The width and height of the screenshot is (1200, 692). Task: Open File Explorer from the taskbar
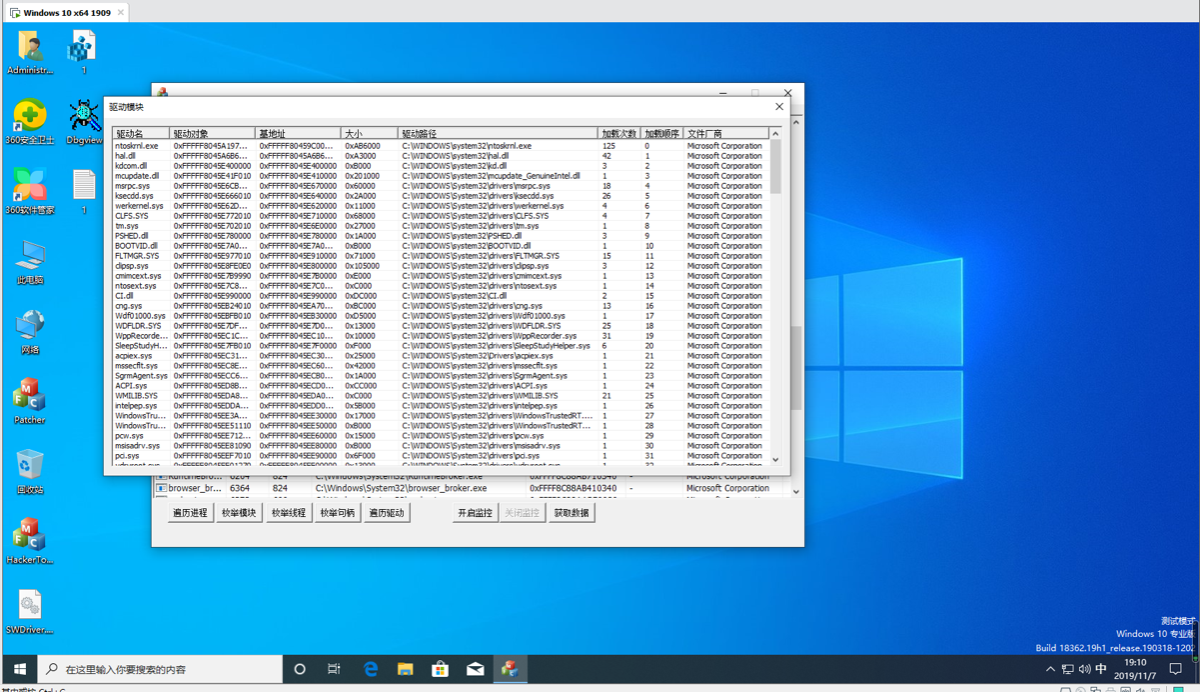pyautogui.click(x=405, y=669)
